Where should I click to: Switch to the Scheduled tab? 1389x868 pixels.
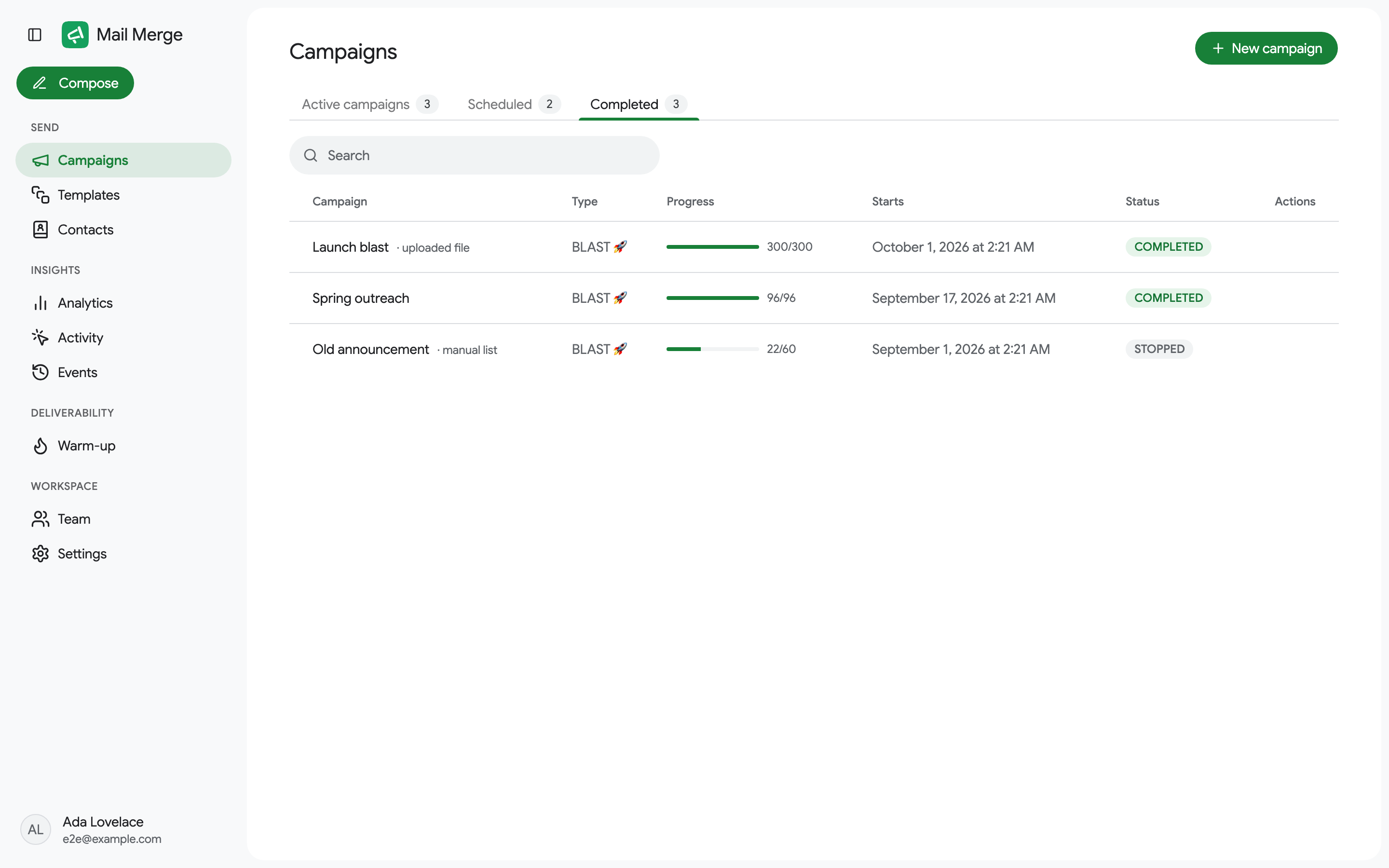click(514, 105)
